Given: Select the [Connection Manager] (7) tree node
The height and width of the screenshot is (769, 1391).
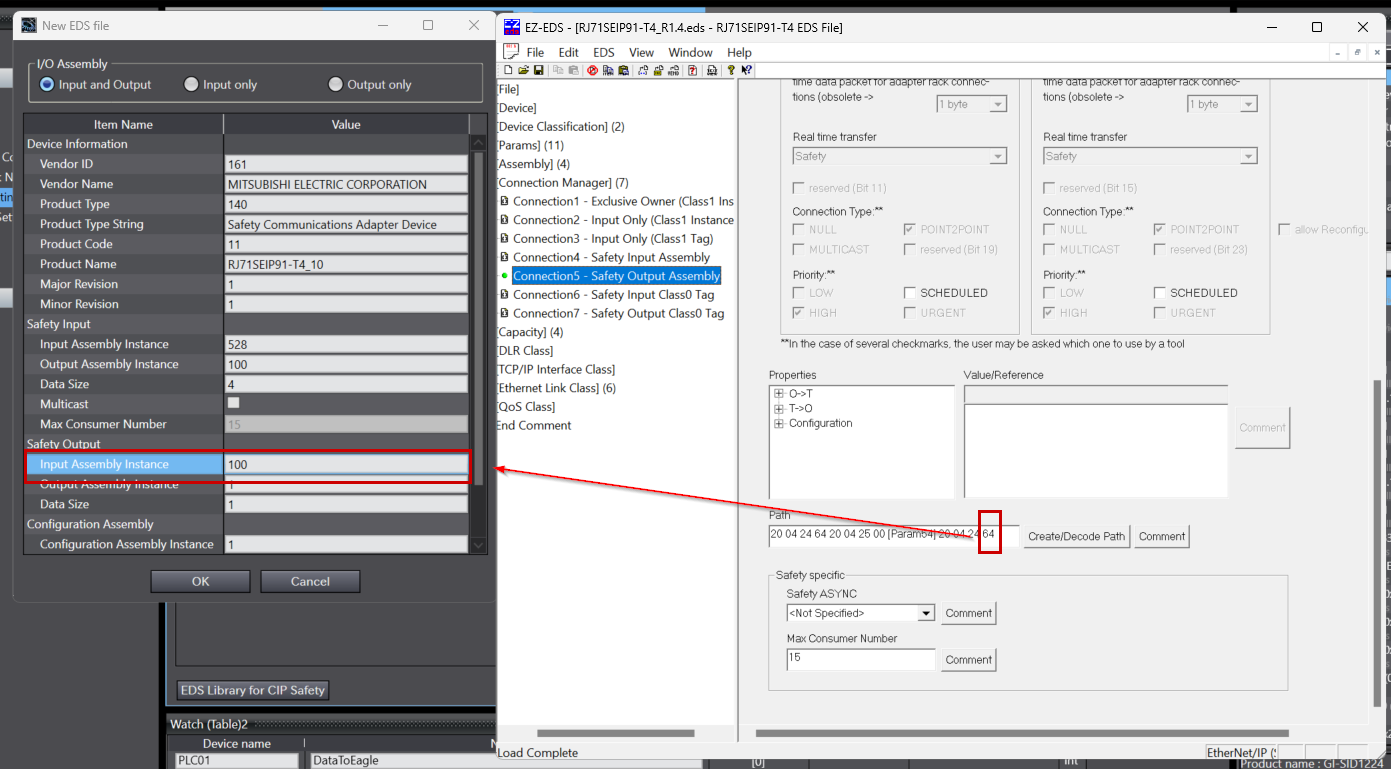Looking at the screenshot, I should click(563, 183).
